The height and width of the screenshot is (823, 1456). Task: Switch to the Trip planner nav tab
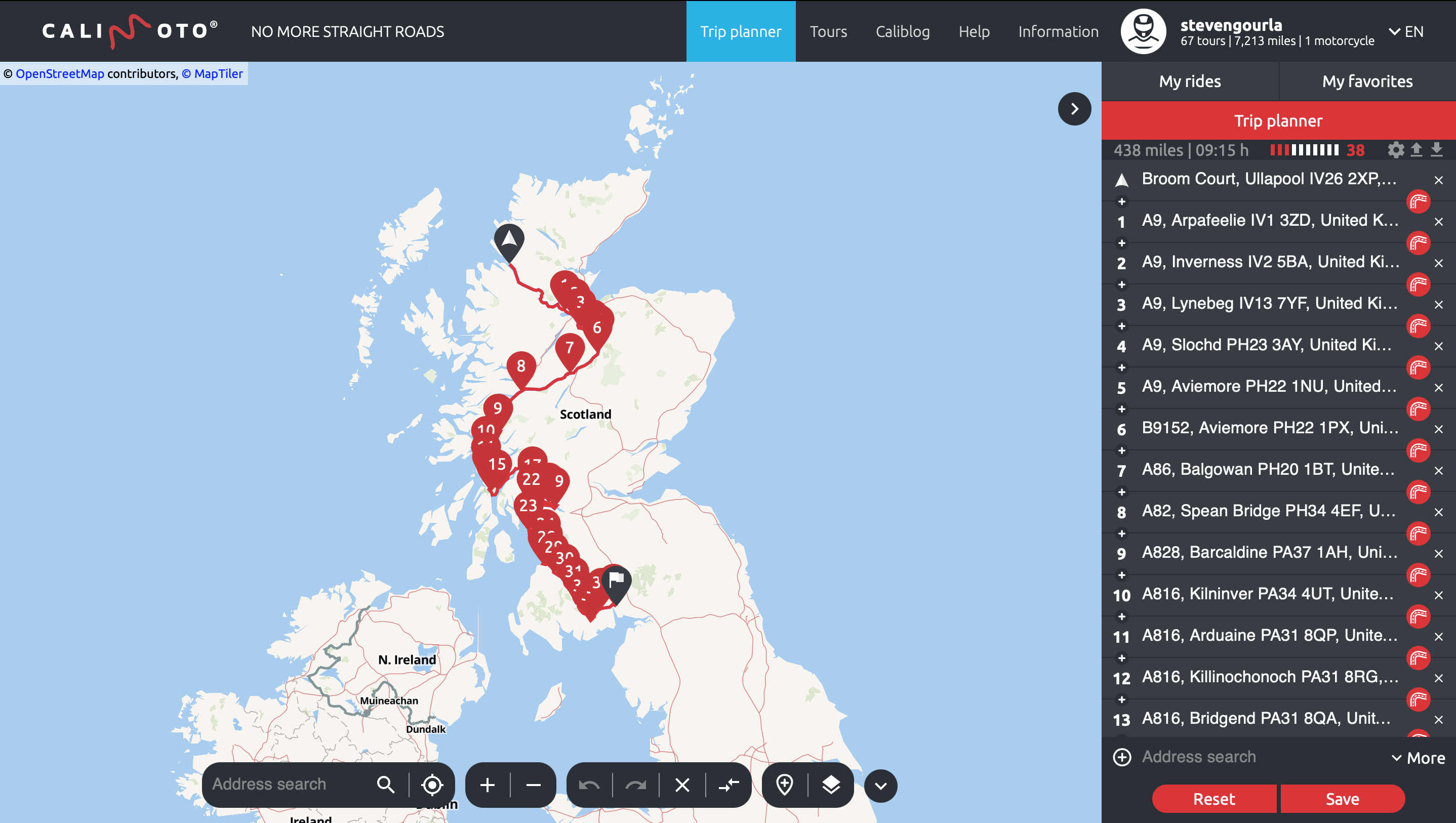pos(741,31)
